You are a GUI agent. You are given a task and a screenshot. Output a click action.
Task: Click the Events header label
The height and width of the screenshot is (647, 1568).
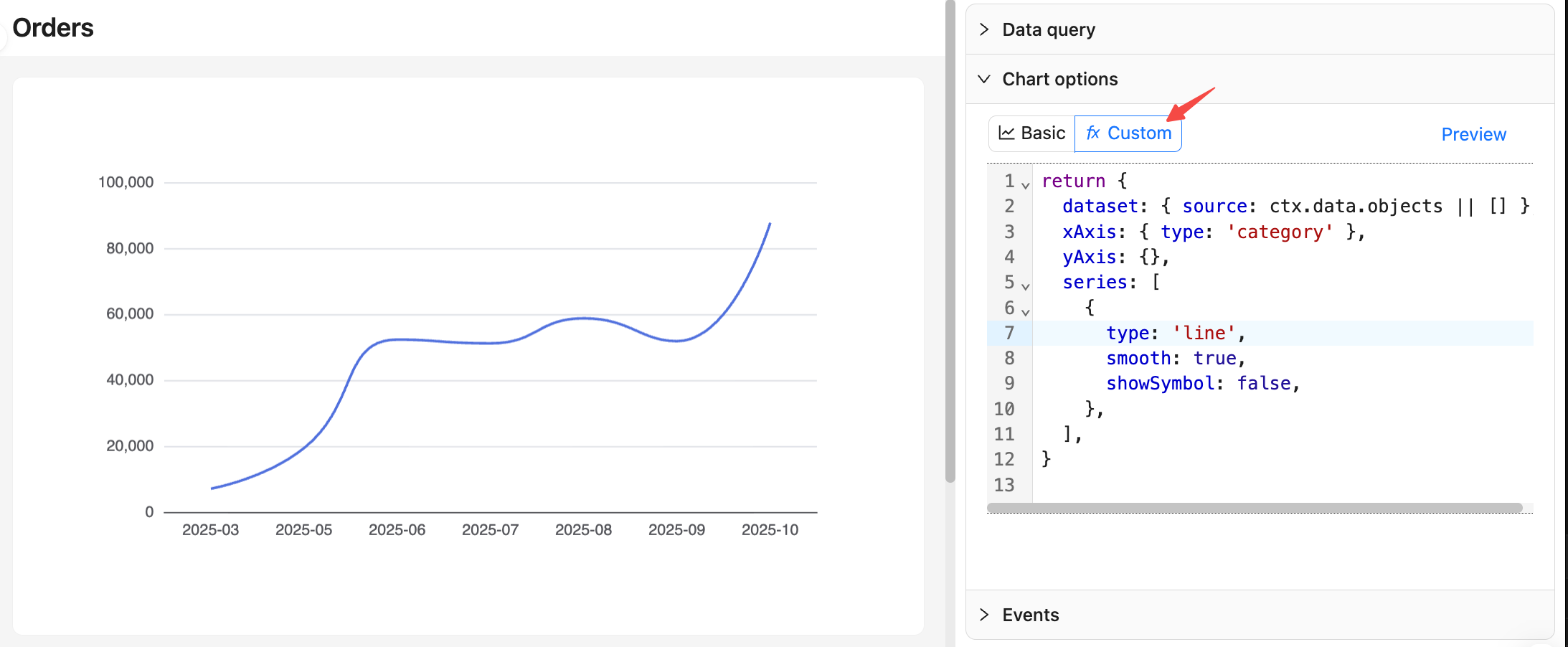coord(1030,615)
